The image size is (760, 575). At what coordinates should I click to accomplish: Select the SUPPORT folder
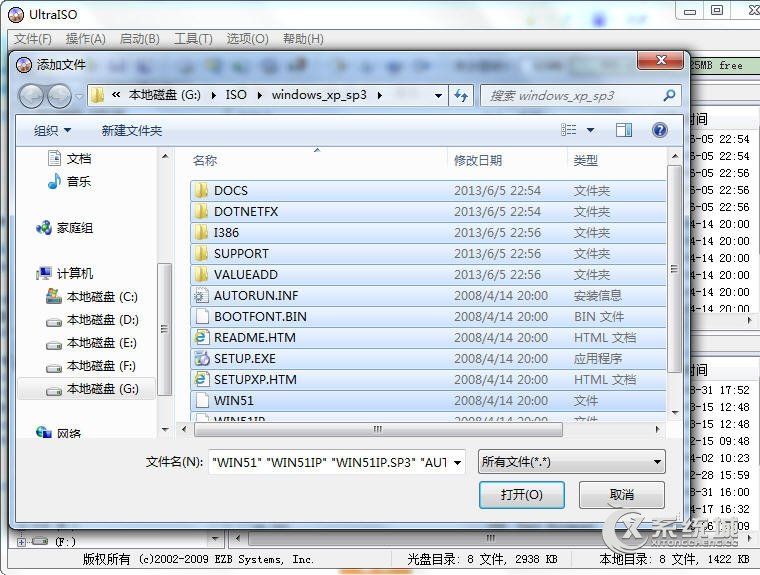coord(428,254)
